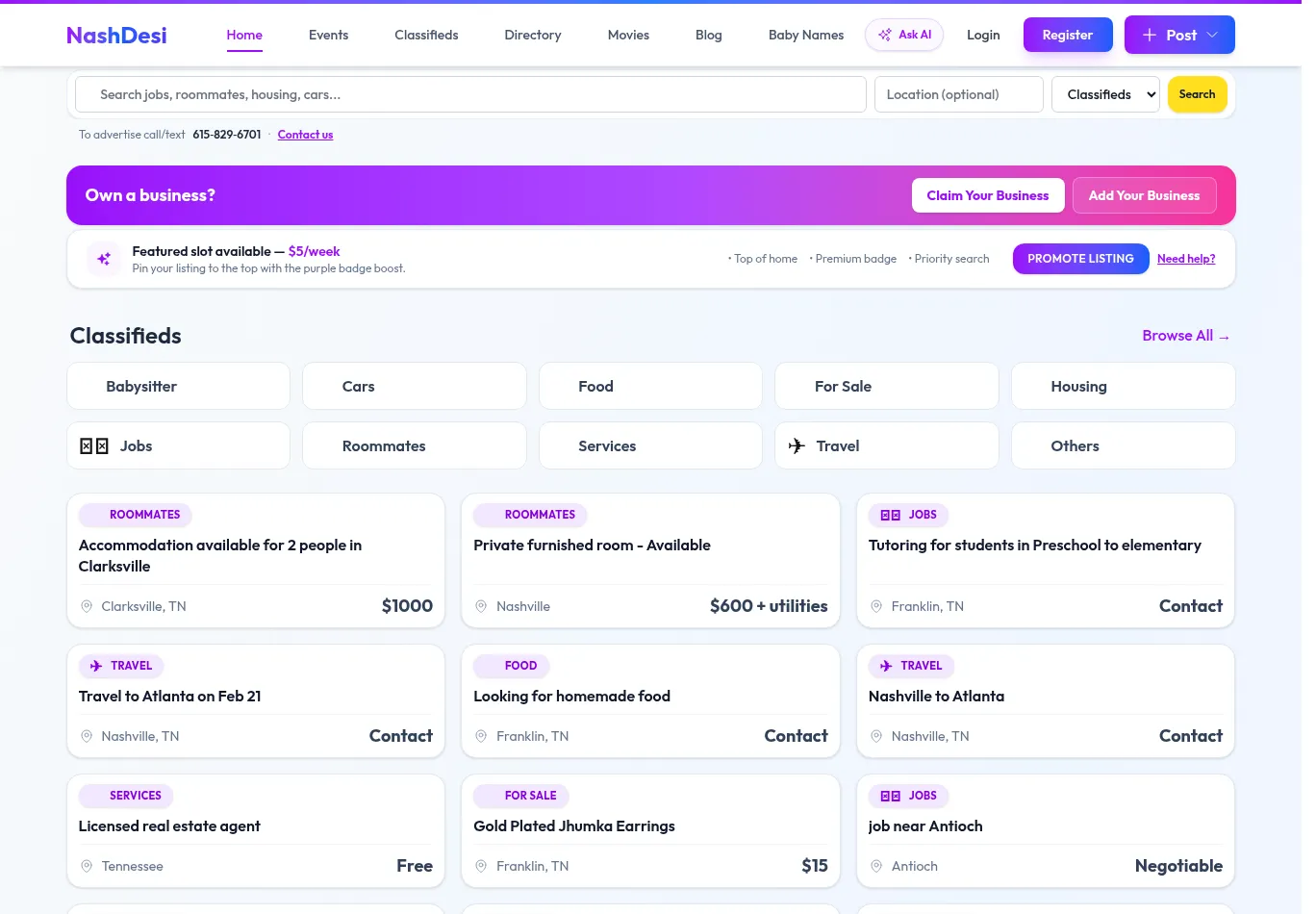
Task: Open the Contact us link
Action: click(305, 135)
